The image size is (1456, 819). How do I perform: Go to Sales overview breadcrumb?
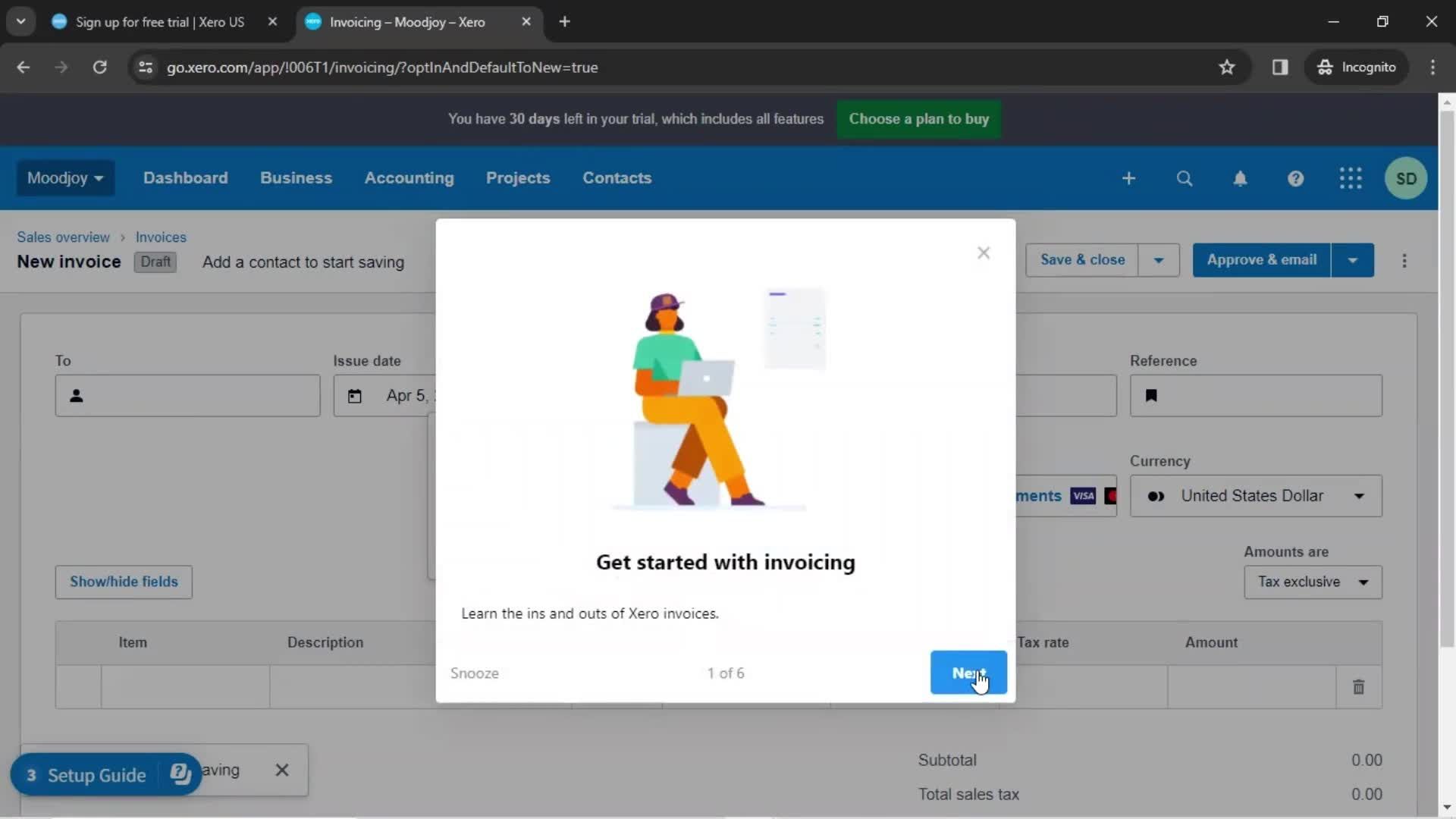63,237
